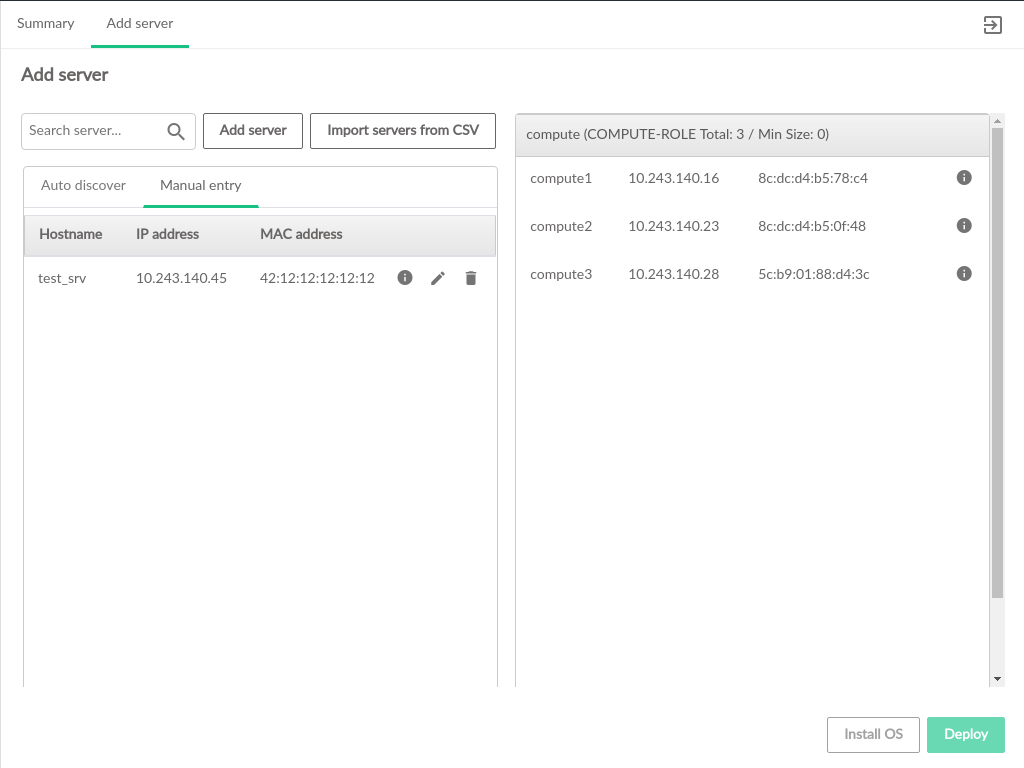Click the scrollbar down arrow
1024x768 pixels.
(997, 679)
